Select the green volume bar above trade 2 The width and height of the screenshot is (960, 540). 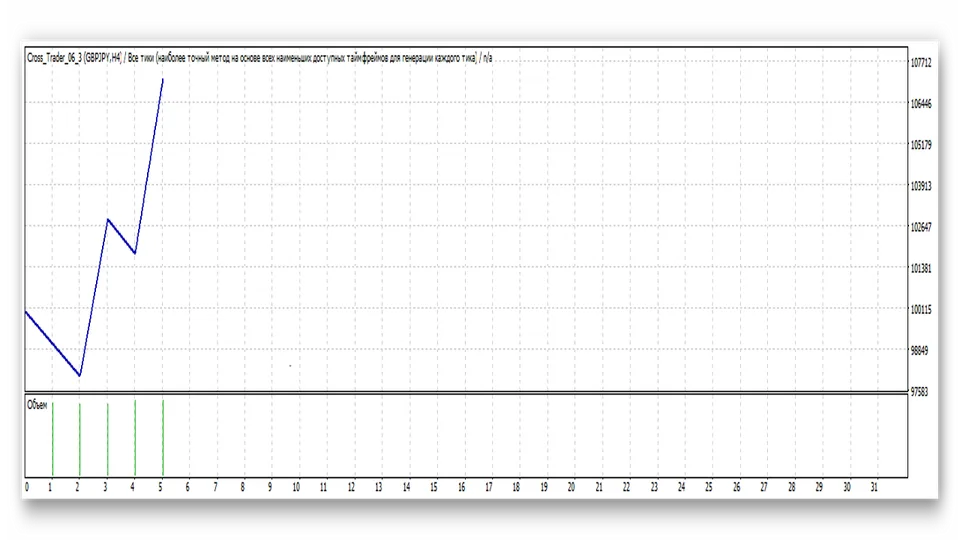tap(80, 440)
